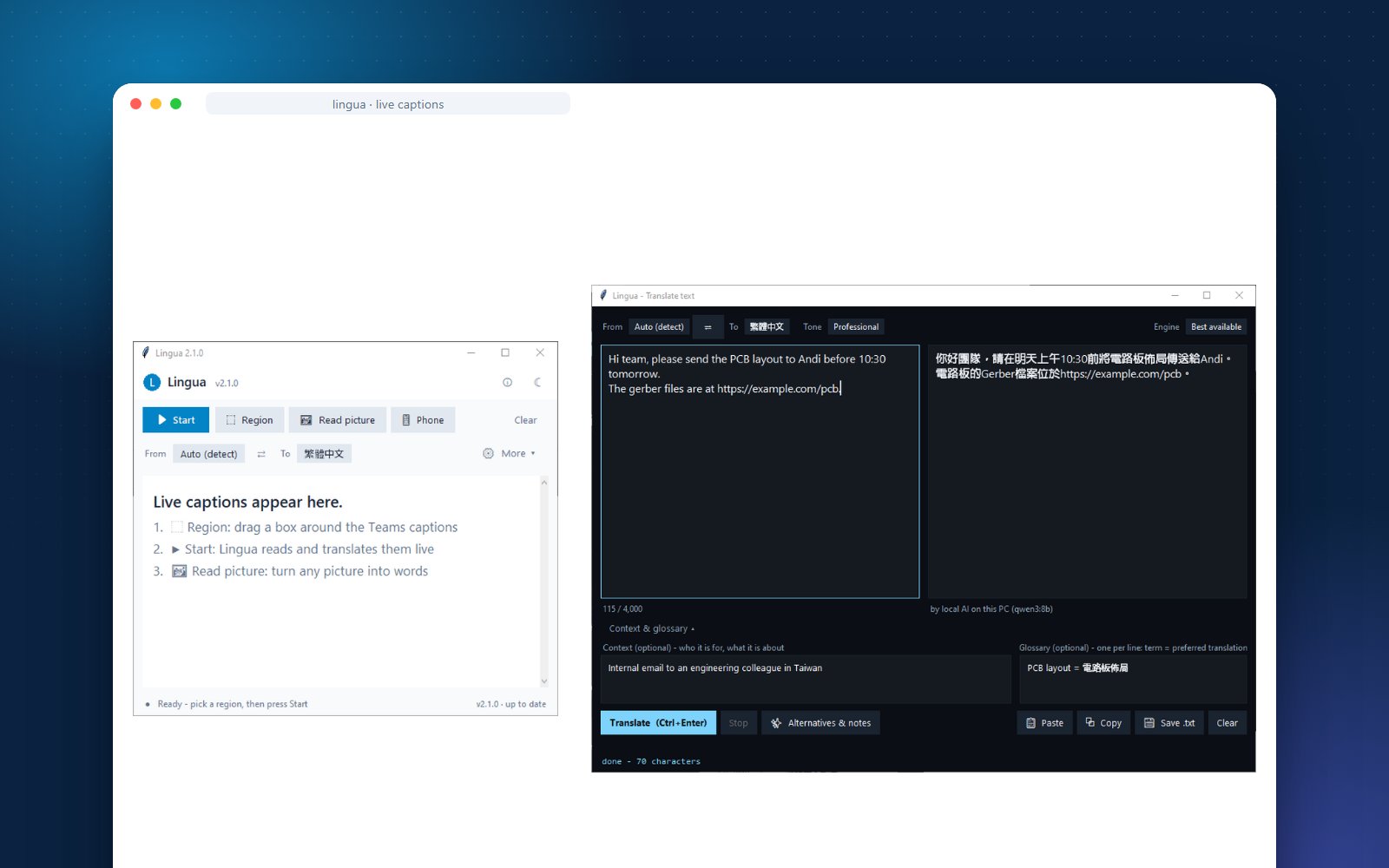The width and height of the screenshot is (1389, 868).
Task: Open From Auto (detect) dropdown in Translate text window
Action: [659, 327]
